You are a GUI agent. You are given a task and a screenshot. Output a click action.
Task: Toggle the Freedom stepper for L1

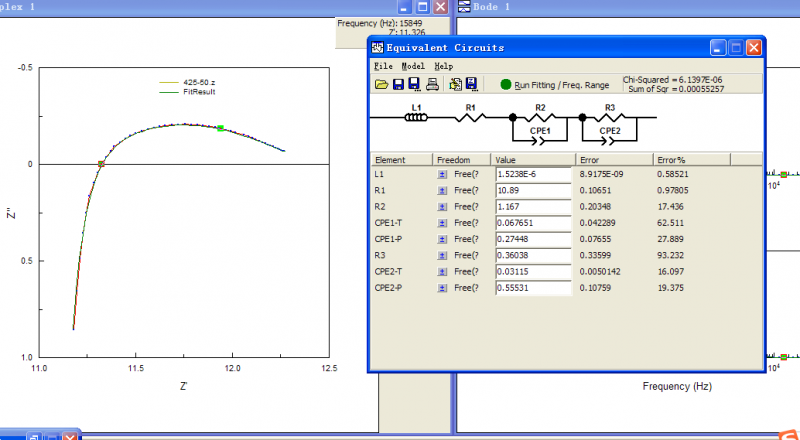coord(443,174)
